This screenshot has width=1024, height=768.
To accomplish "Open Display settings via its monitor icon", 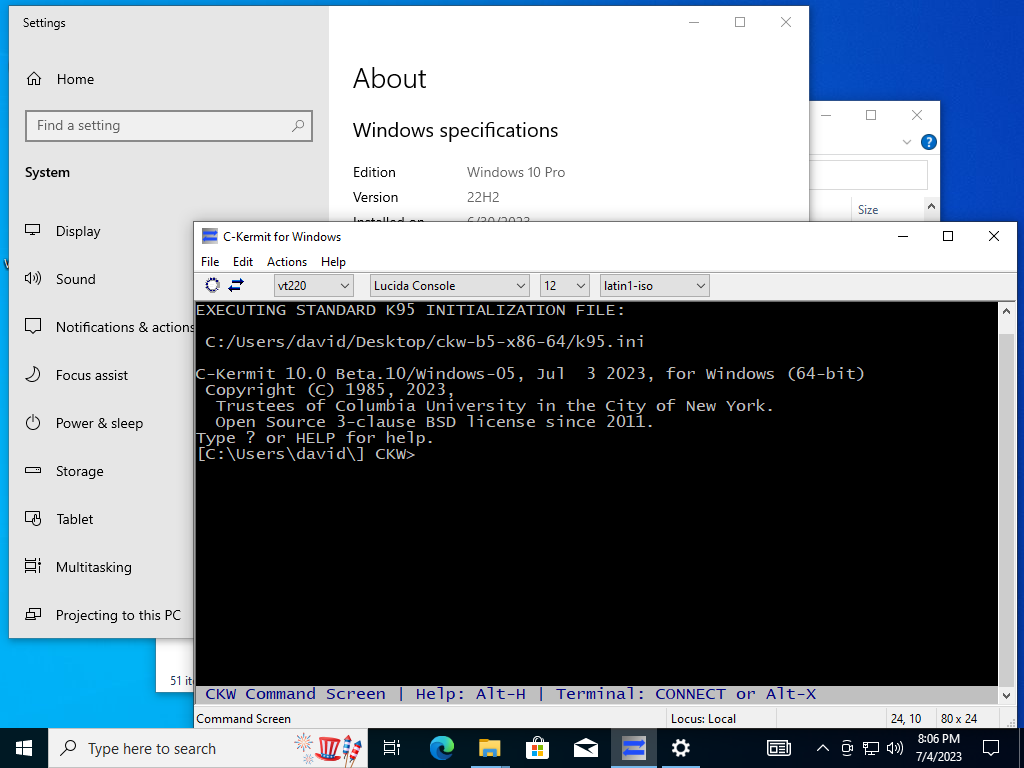I will coord(33,231).
